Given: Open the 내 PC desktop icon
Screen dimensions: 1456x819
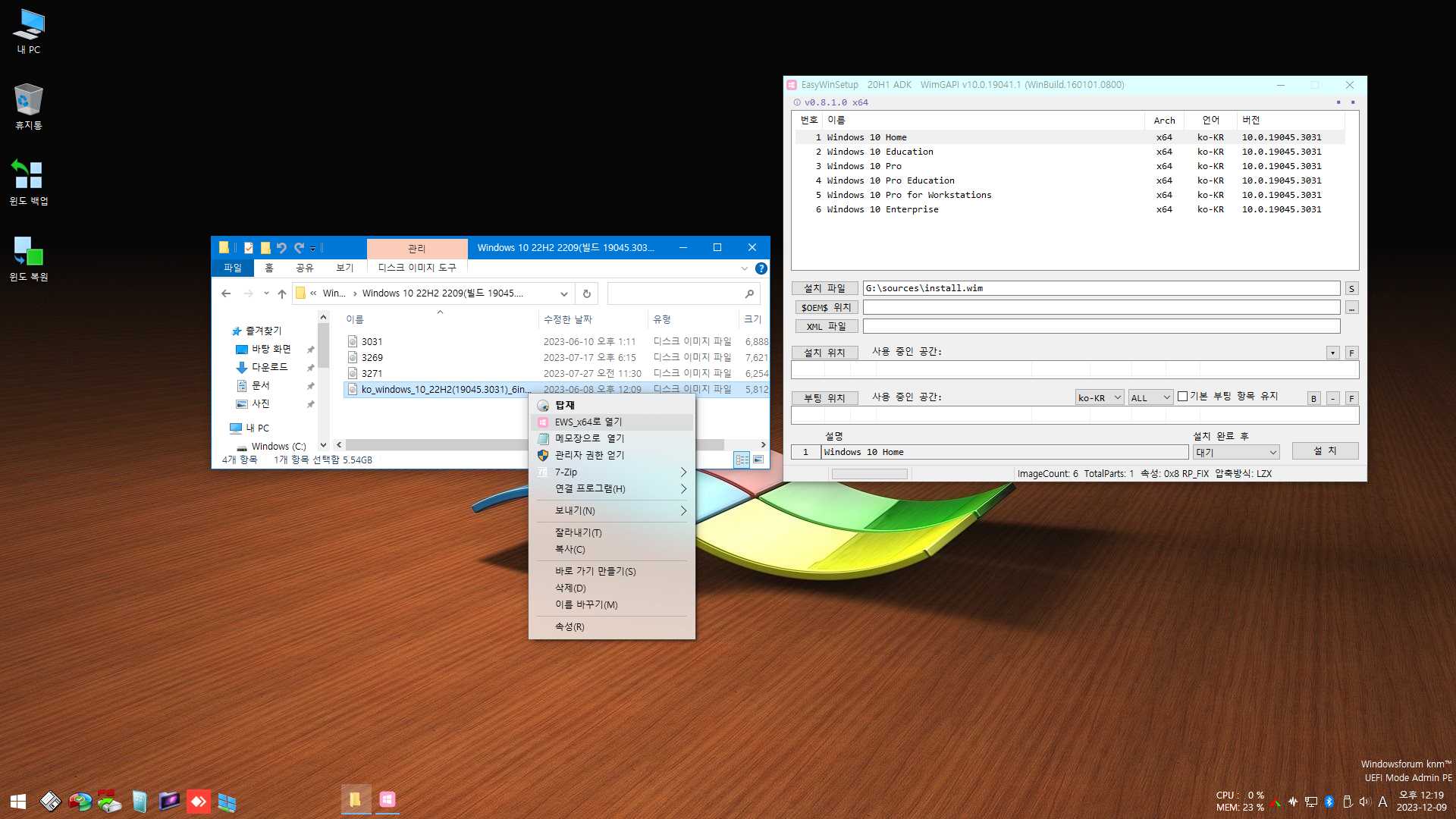Looking at the screenshot, I should [x=29, y=31].
